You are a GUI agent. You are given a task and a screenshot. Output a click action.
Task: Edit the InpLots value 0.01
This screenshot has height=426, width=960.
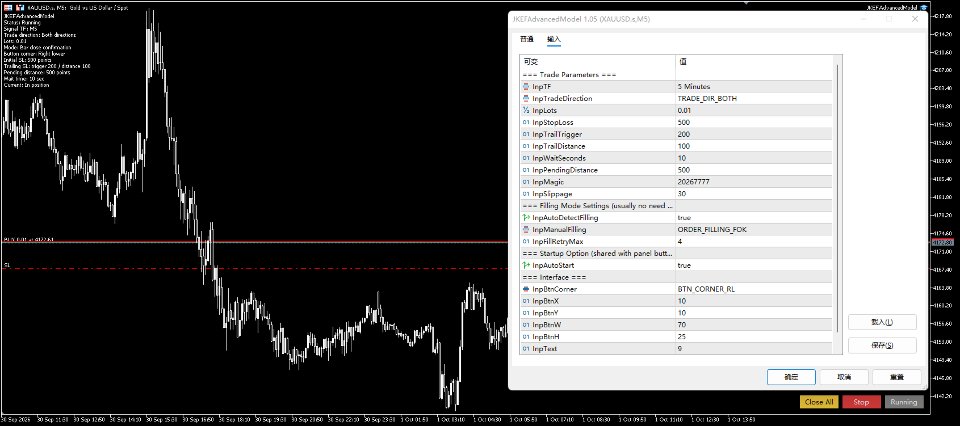pos(754,110)
